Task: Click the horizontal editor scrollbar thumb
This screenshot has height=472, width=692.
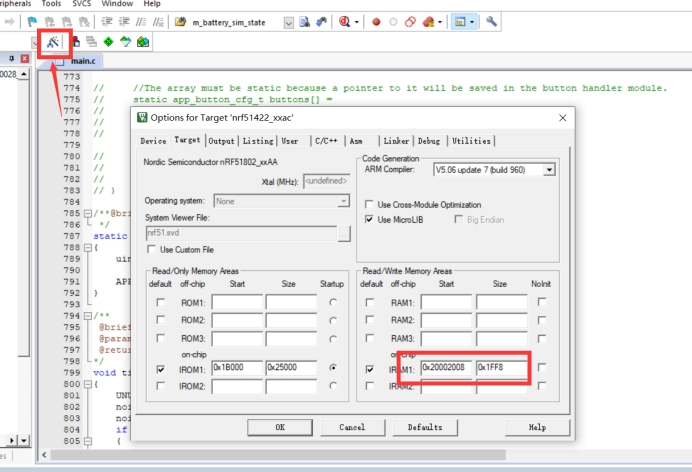Action: click(x=278, y=455)
